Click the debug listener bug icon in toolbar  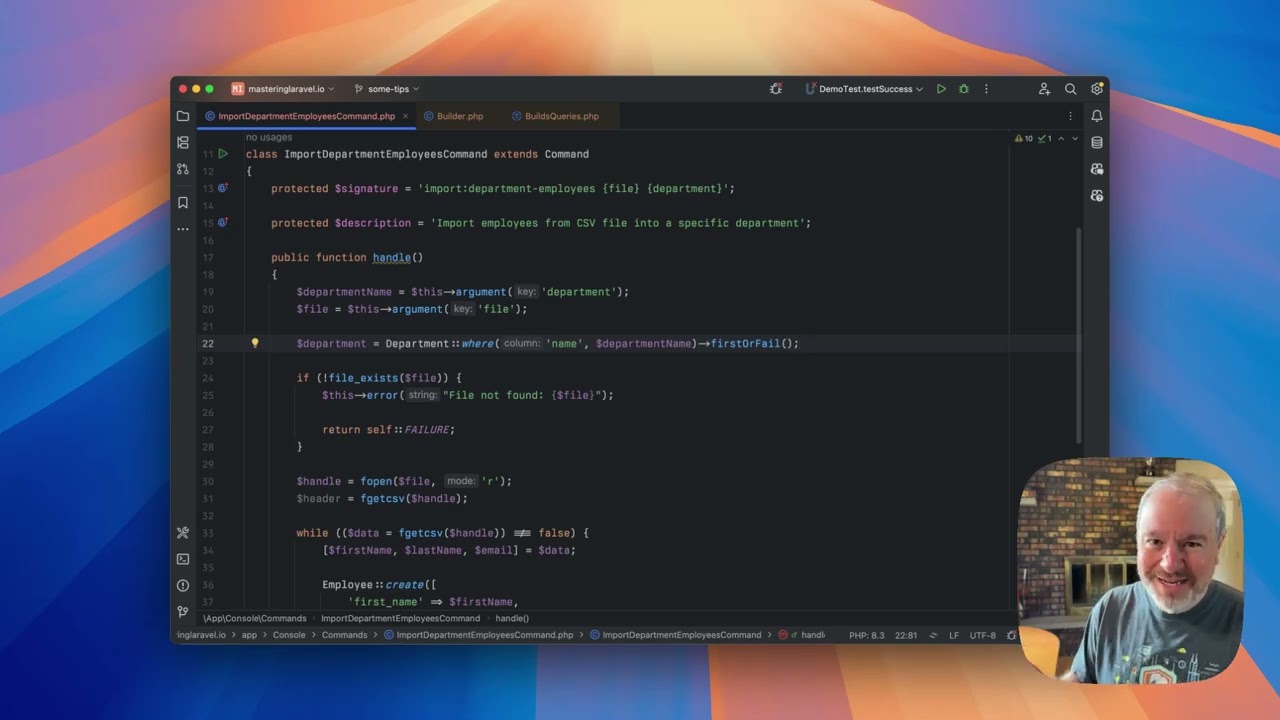tap(776, 89)
